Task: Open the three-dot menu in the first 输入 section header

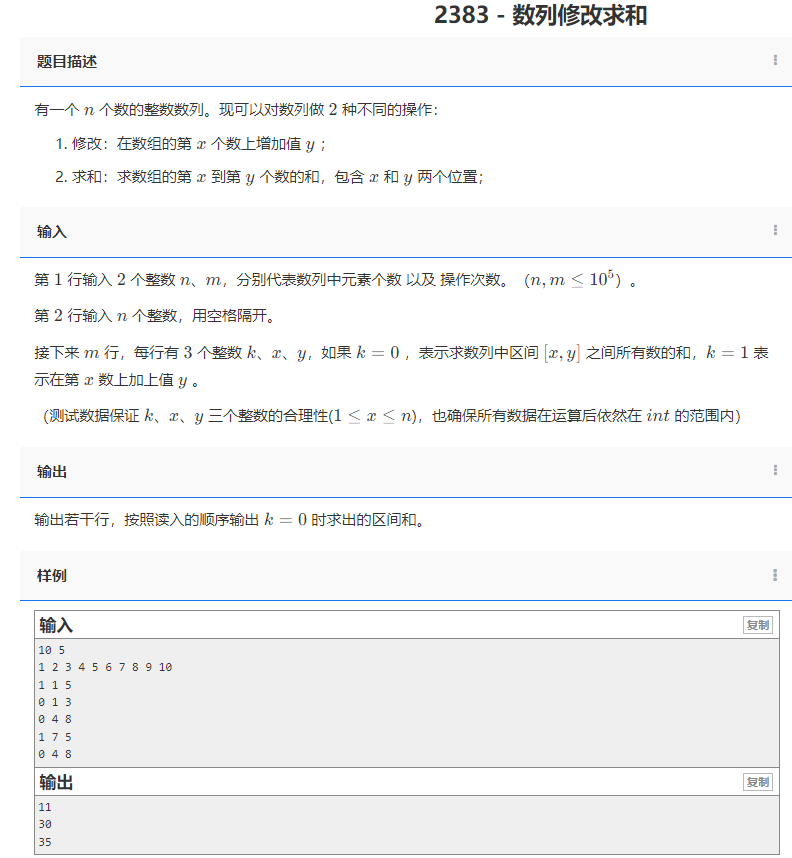Action: click(775, 230)
